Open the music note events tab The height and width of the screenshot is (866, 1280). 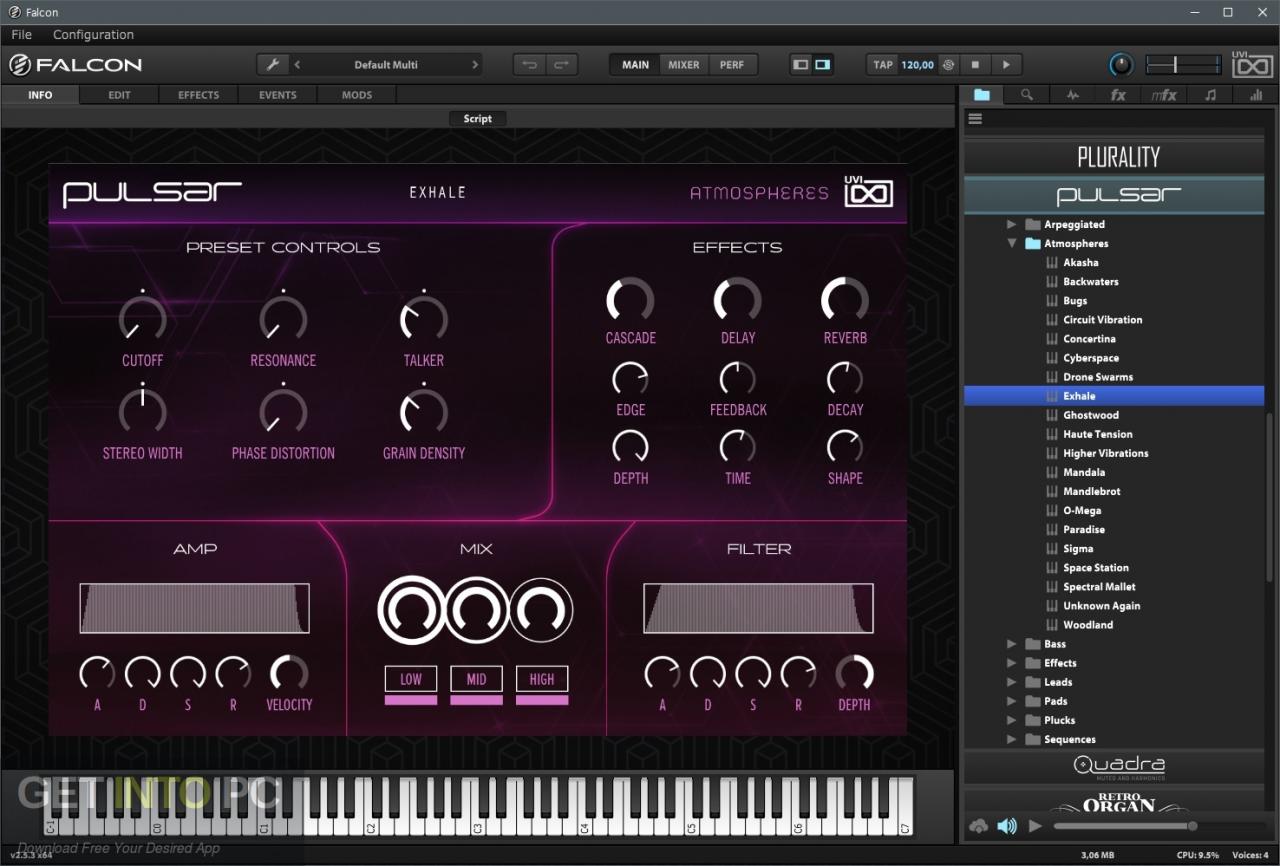[1210, 95]
